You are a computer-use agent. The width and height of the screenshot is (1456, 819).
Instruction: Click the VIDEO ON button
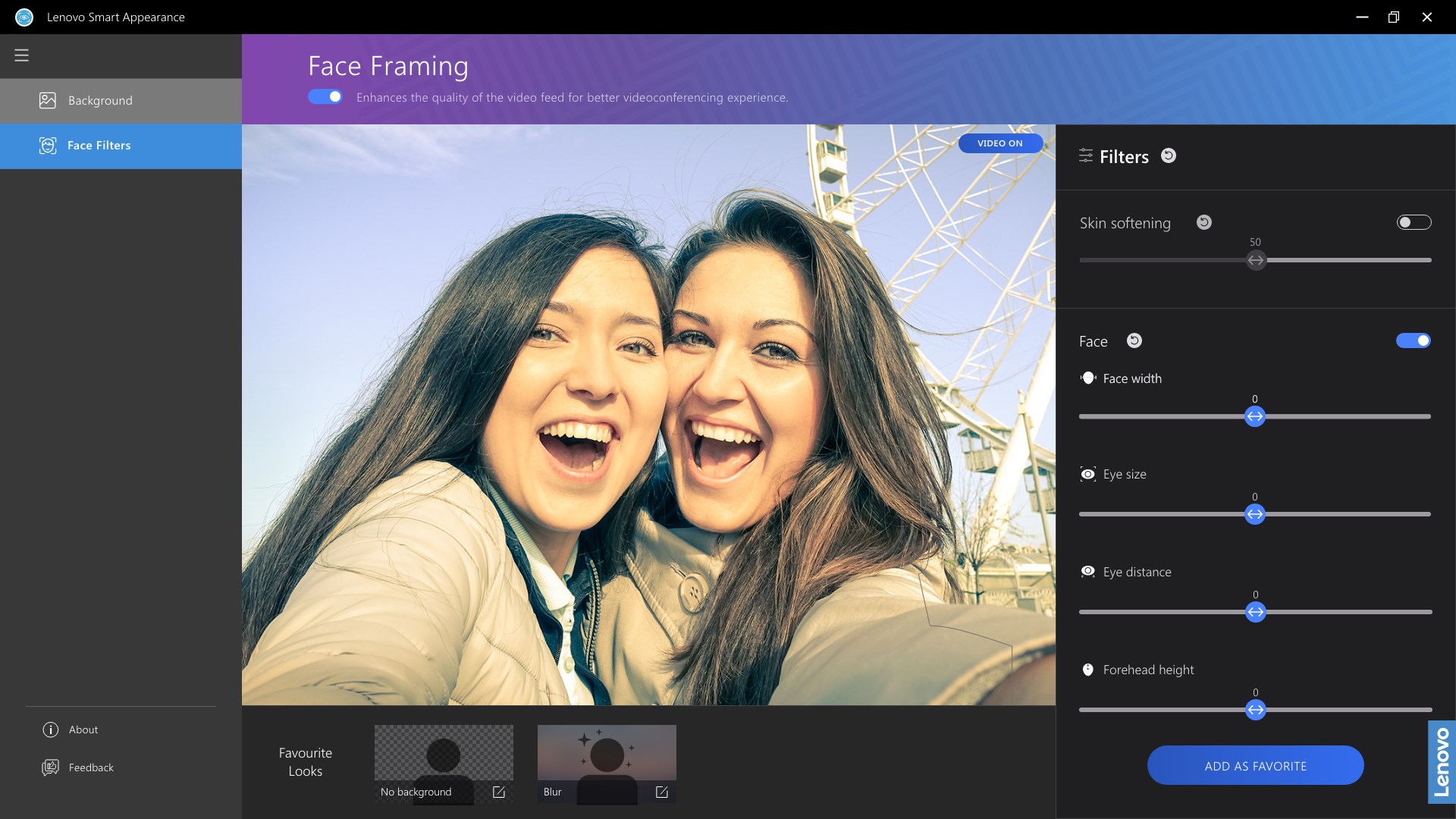click(999, 143)
